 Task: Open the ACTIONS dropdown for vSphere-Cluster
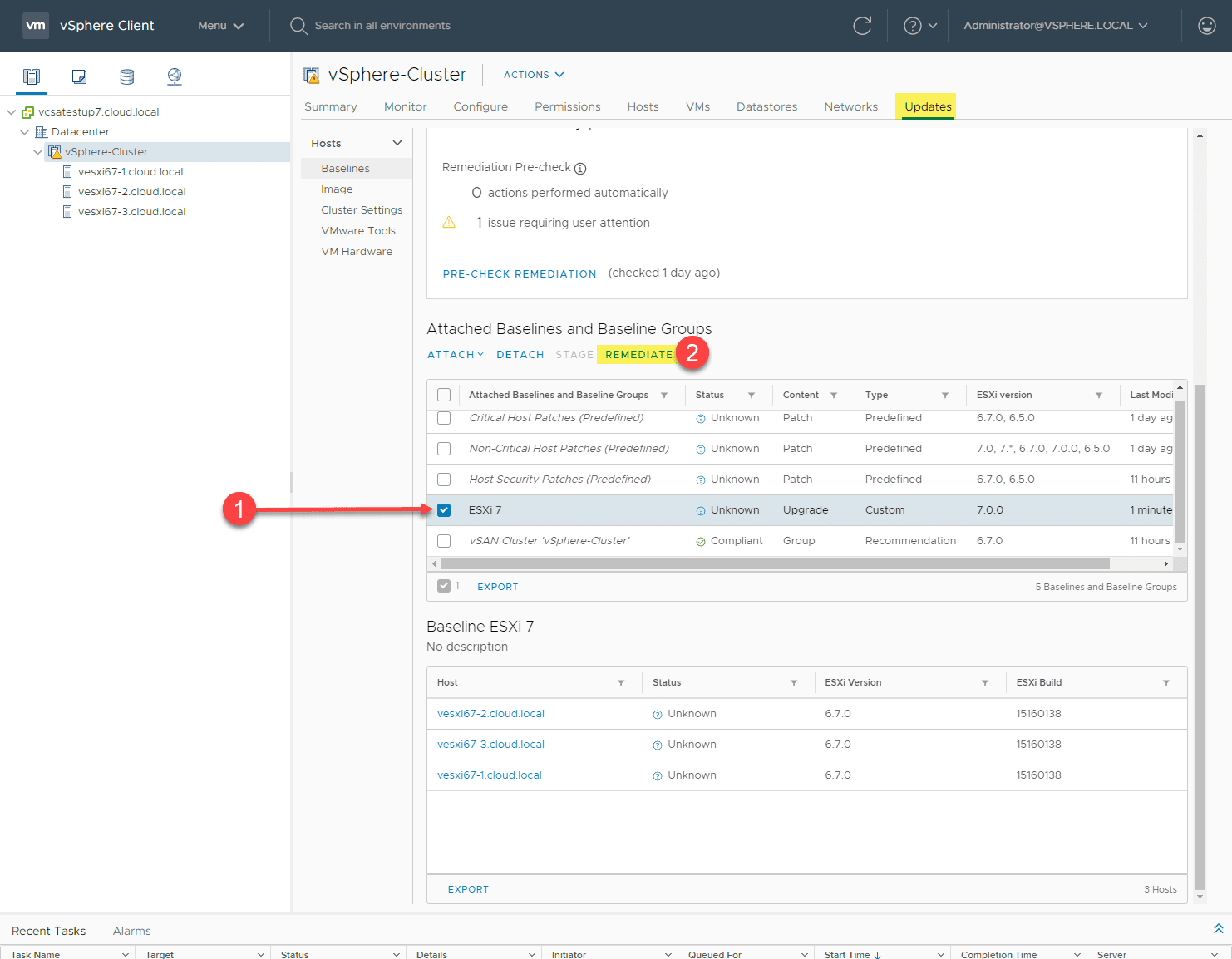click(534, 75)
